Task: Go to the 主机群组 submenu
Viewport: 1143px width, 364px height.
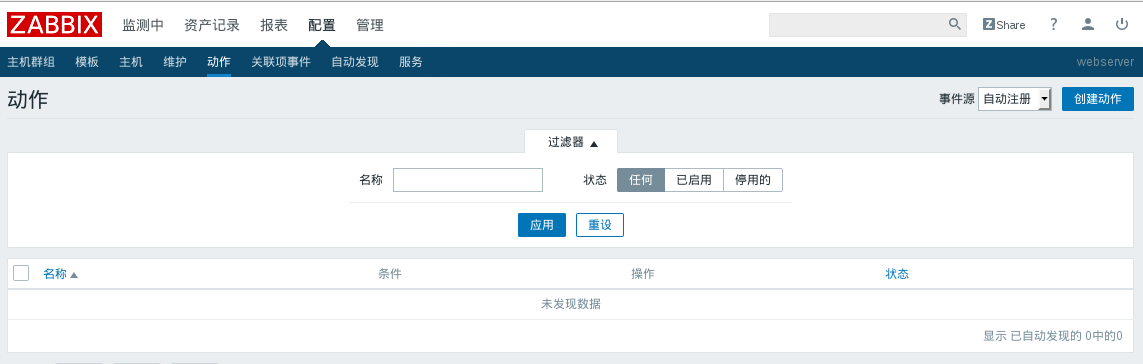Action: pyautogui.click(x=31, y=62)
